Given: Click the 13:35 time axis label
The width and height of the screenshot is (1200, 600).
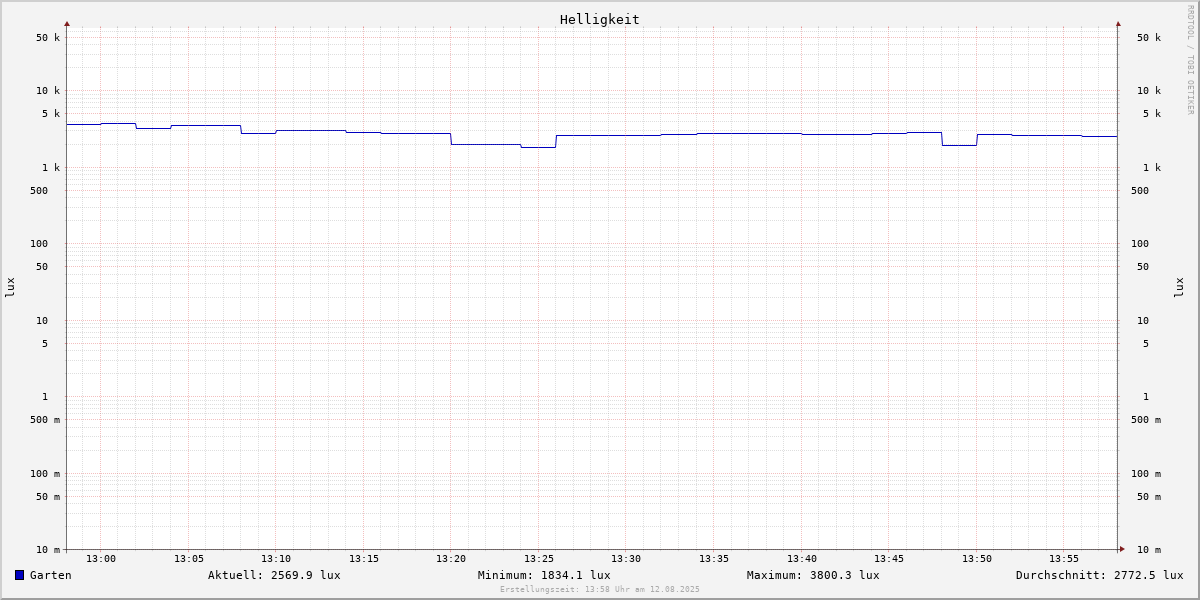Looking at the screenshot, I should [714, 559].
